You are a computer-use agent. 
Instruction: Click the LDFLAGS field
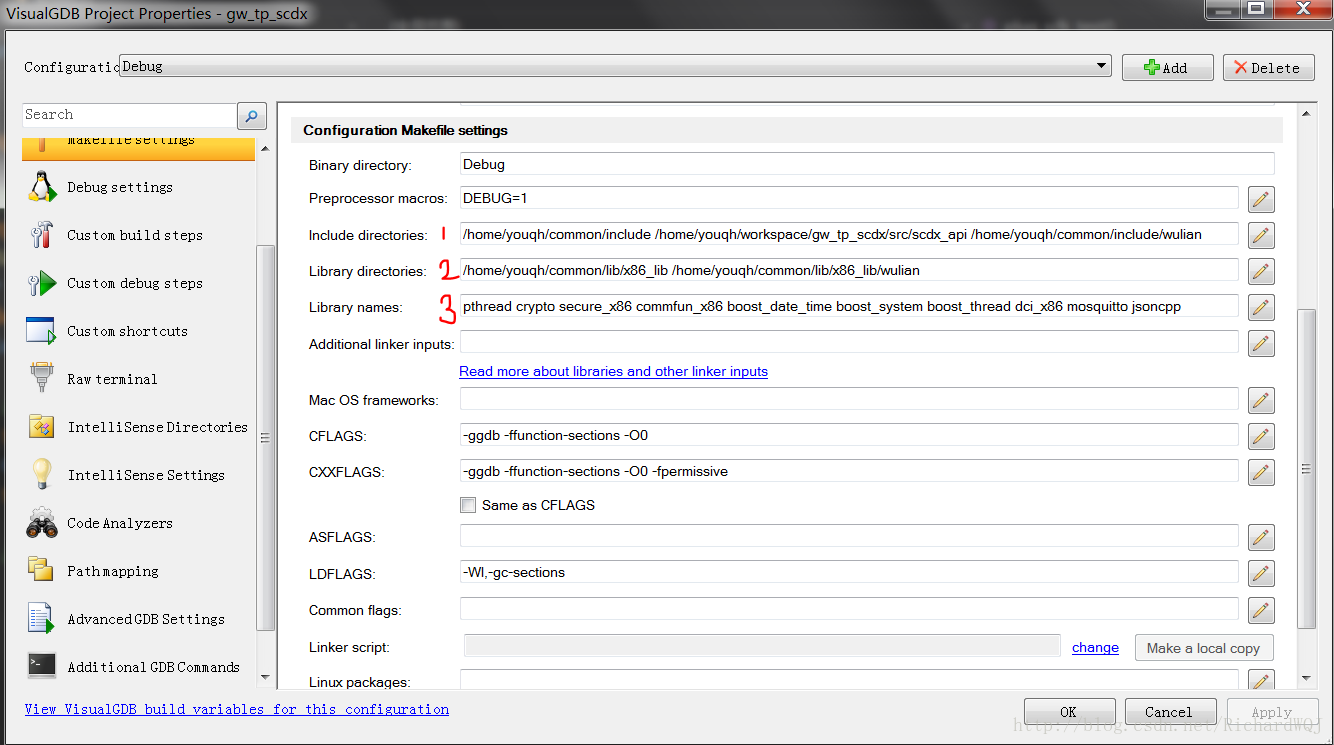(849, 573)
